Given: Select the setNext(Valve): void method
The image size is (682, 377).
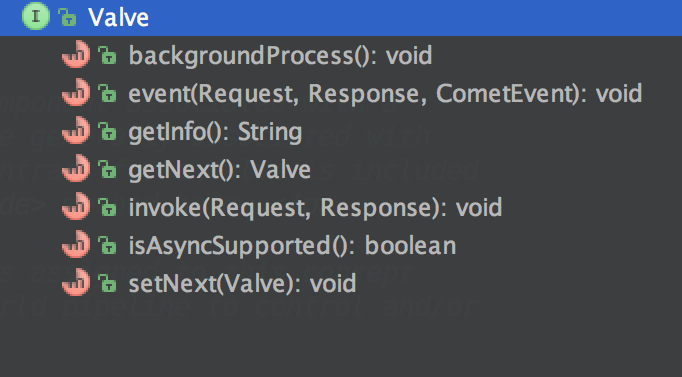Looking at the screenshot, I should pyautogui.click(x=242, y=284).
